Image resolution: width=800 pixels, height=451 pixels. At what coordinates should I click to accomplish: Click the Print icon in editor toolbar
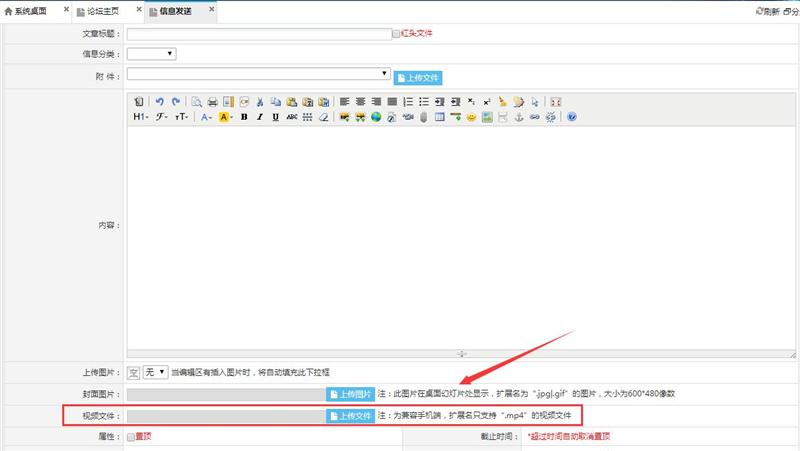point(213,101)
